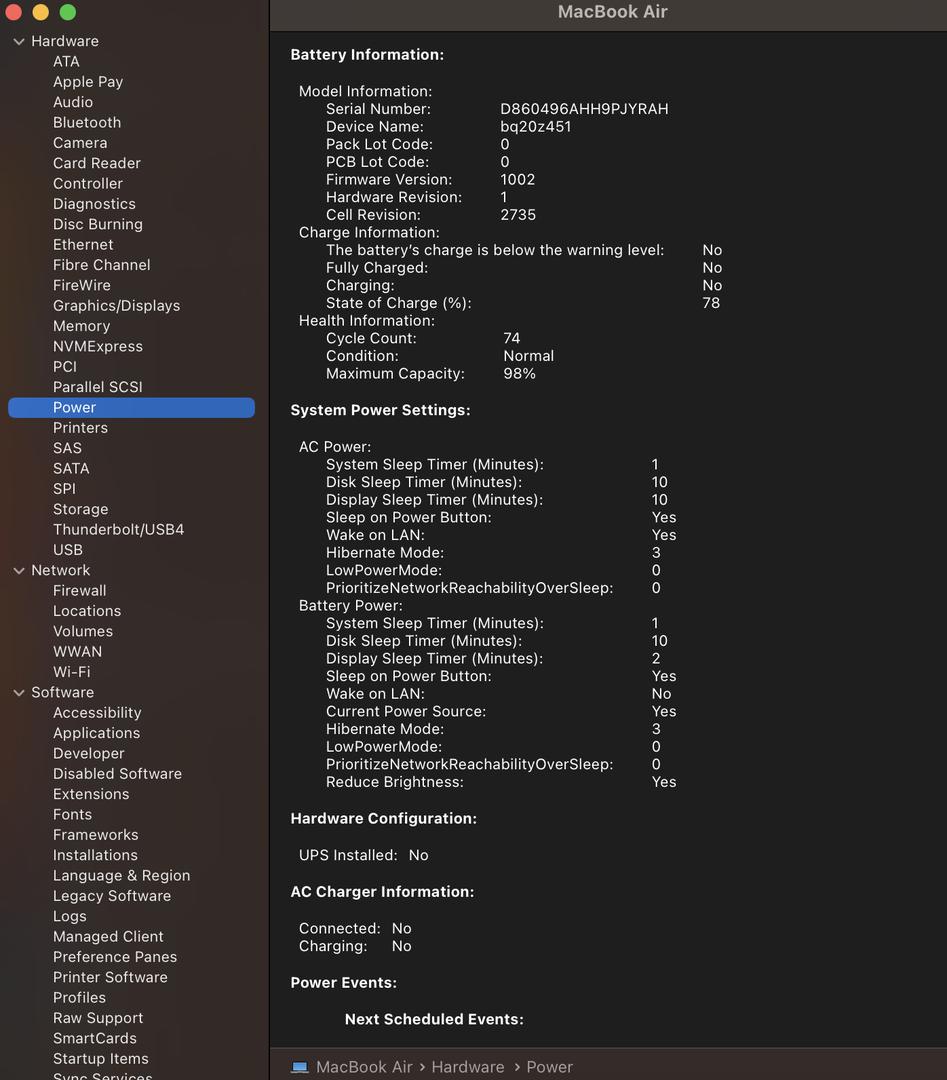The width and height of the screenshot is (947, 1080).
Task: Click the red close window button
Action: pos(13,12)
